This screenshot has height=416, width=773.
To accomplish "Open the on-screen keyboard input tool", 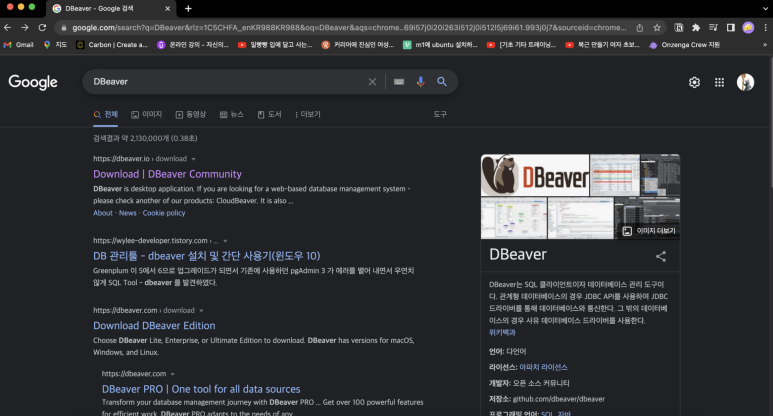I will (x=399, y=82).
